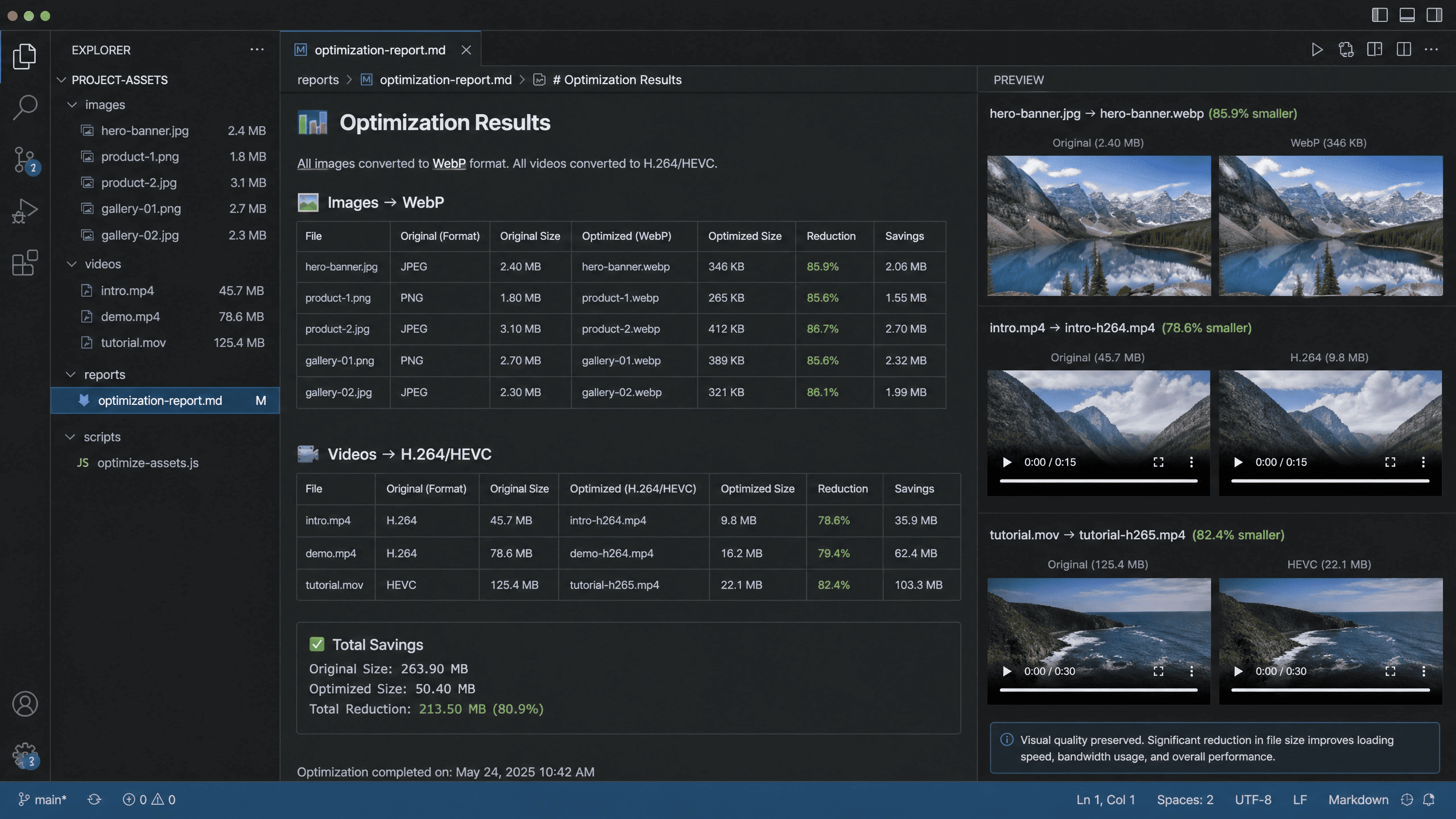
Task: Open the Search view in activity bar
Action: coord(24,107)
